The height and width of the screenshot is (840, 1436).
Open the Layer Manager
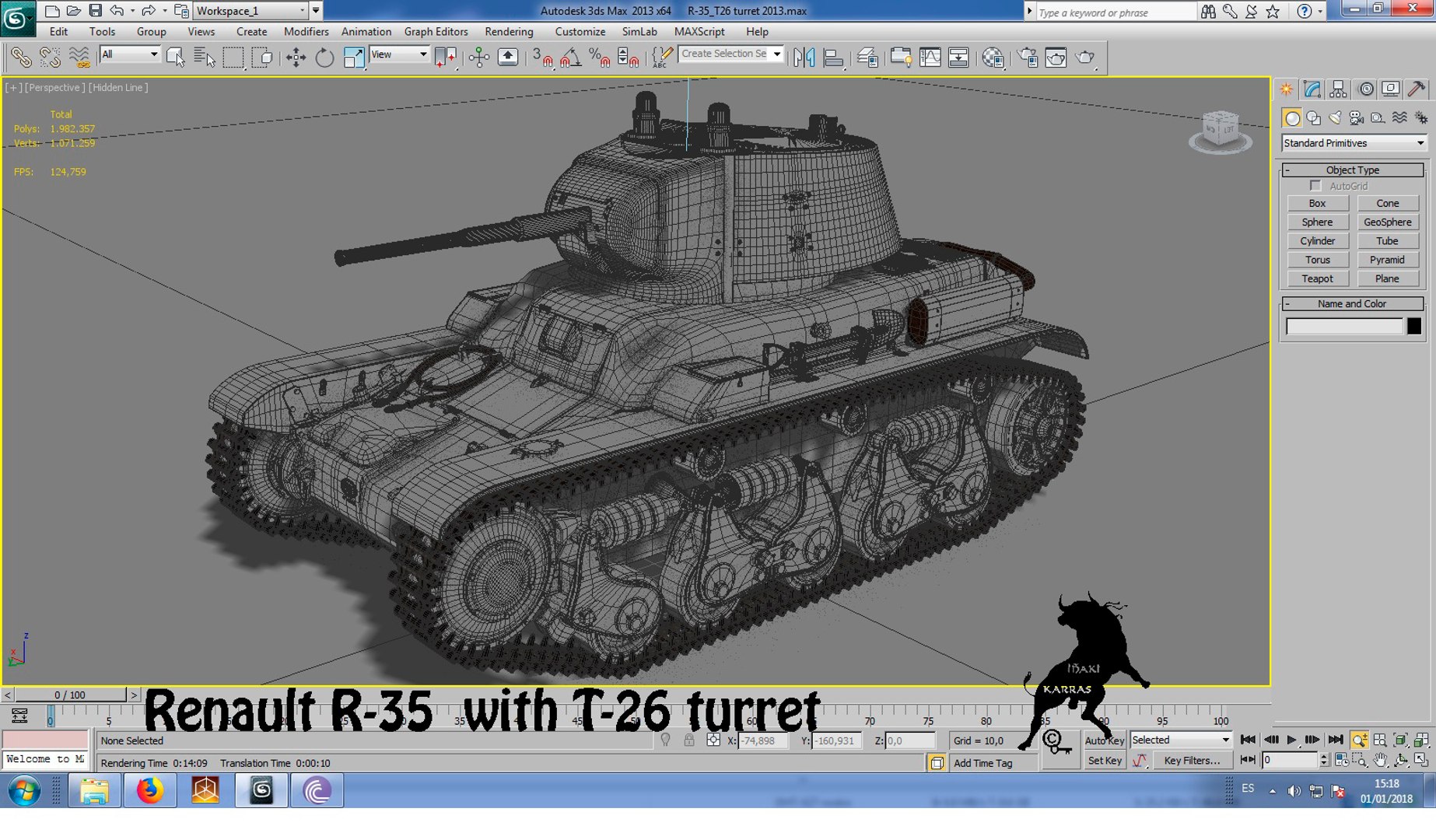867,57
